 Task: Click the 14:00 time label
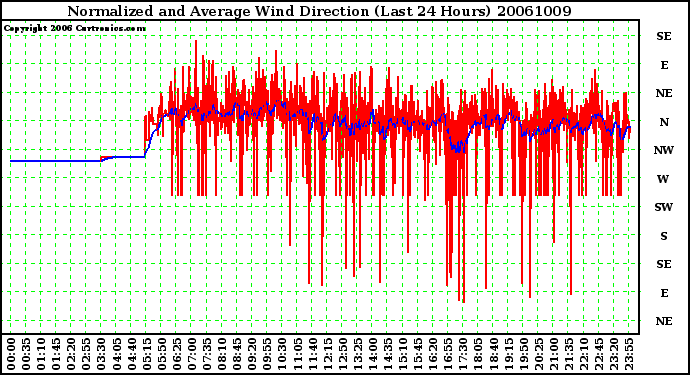click(373, 354)
